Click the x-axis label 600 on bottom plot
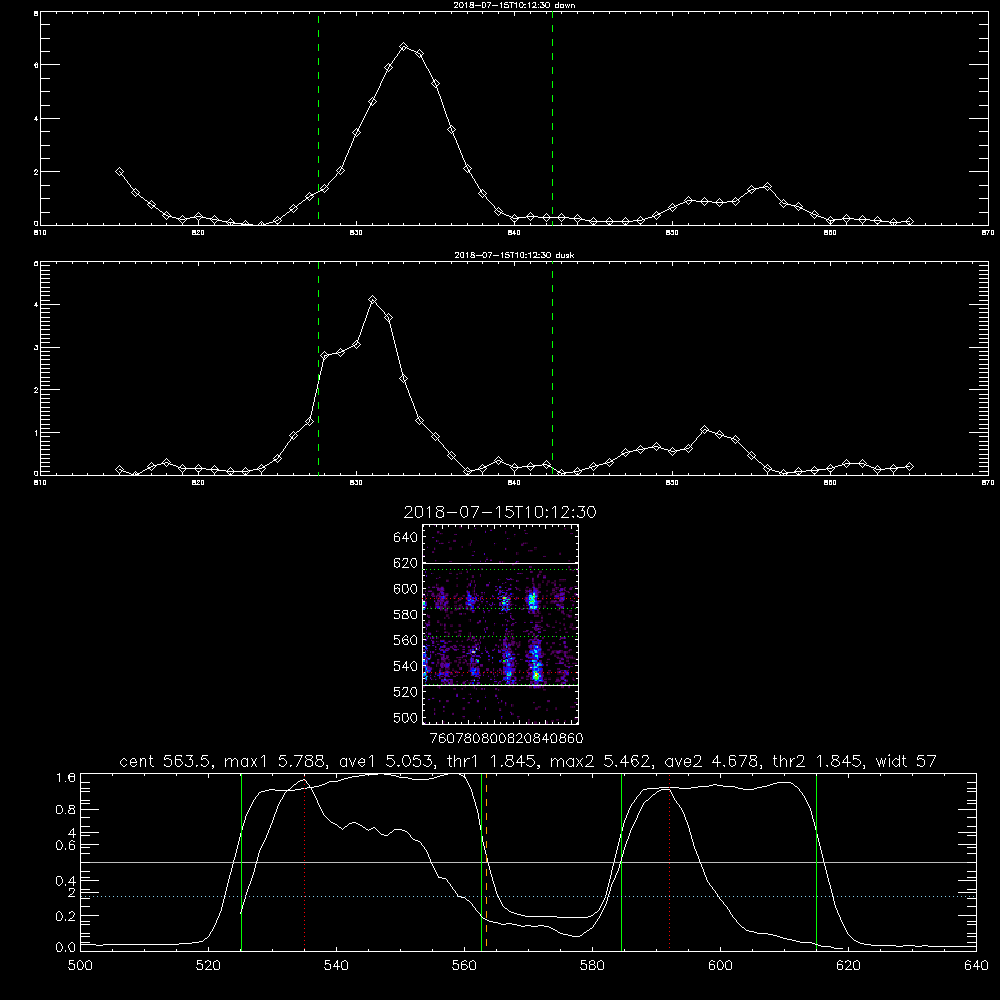 720,966
